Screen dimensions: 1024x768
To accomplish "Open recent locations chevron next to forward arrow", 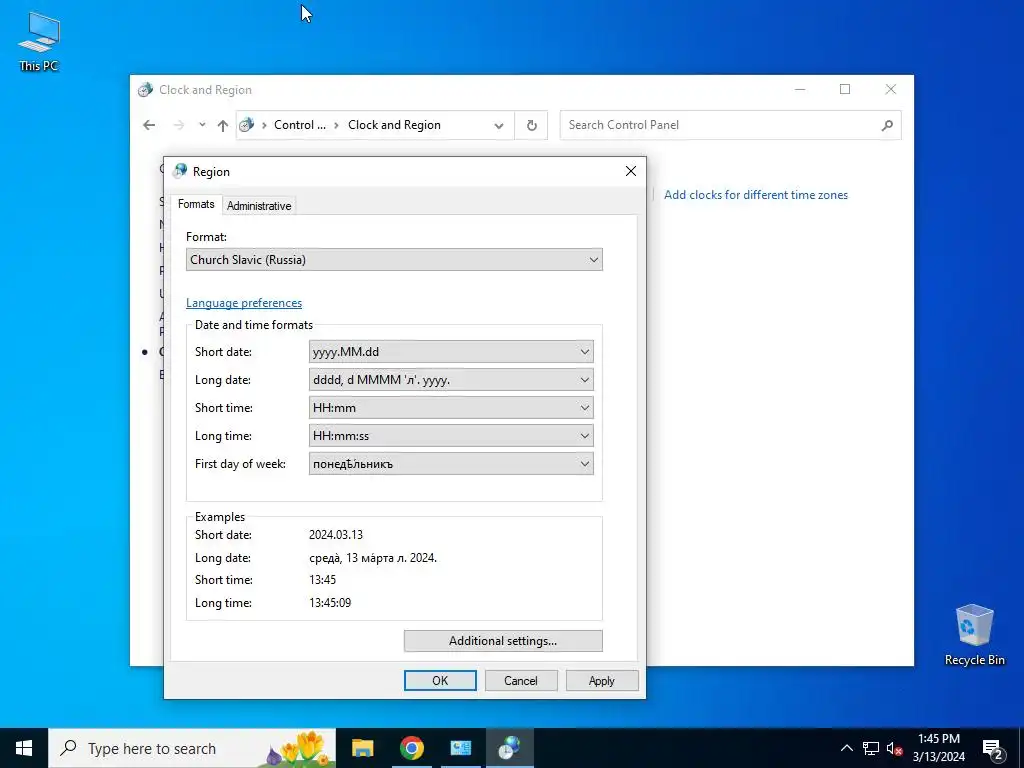I will pyautogui.click(x=202, y=125).
